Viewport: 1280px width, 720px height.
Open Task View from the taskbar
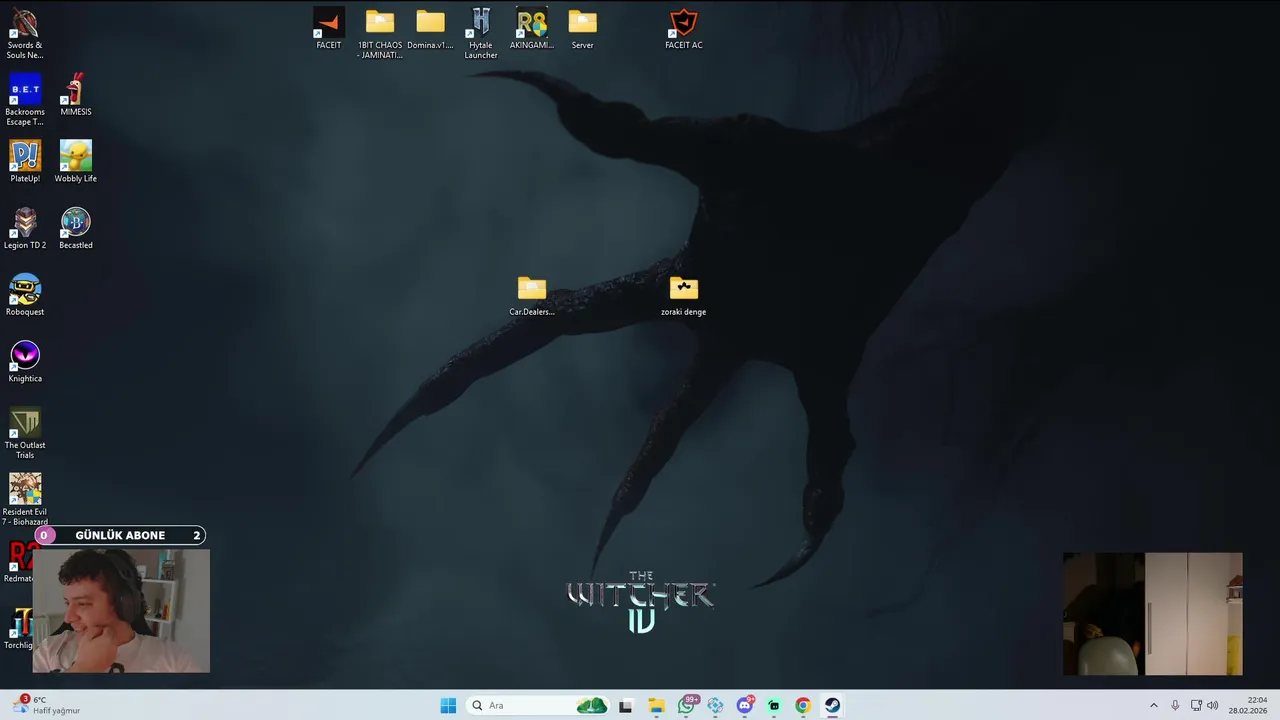click(625, 705)
